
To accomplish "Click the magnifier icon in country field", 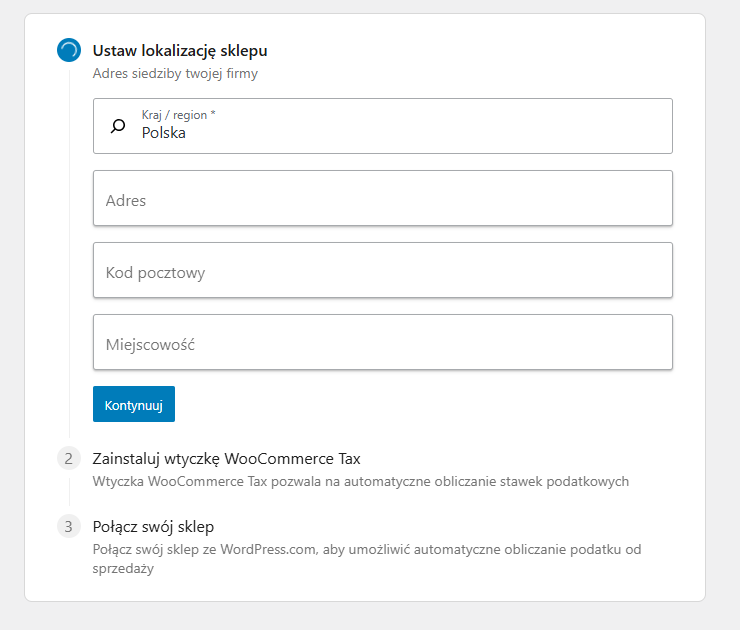I will 118,126.
